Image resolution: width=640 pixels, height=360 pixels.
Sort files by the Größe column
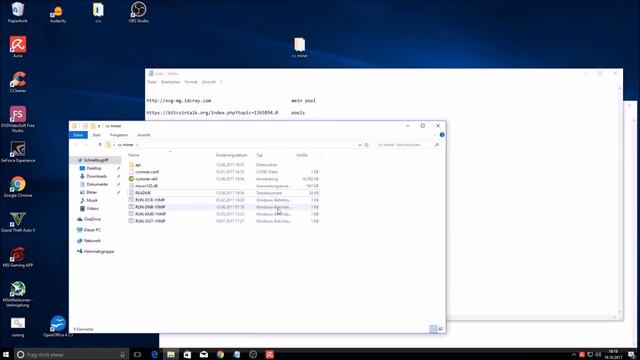click(x=302, y=155)
